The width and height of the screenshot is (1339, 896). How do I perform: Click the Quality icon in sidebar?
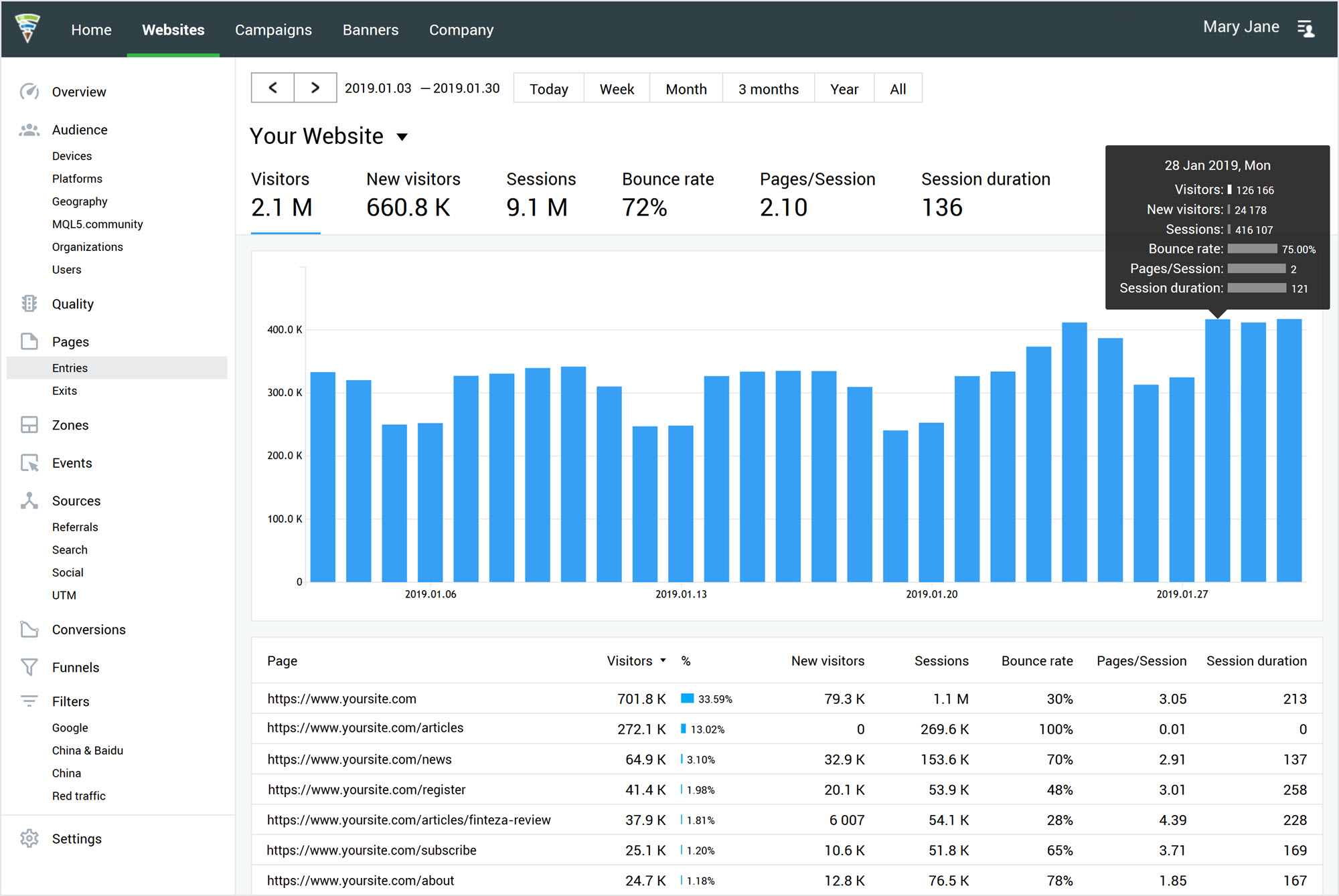[28, 303]
